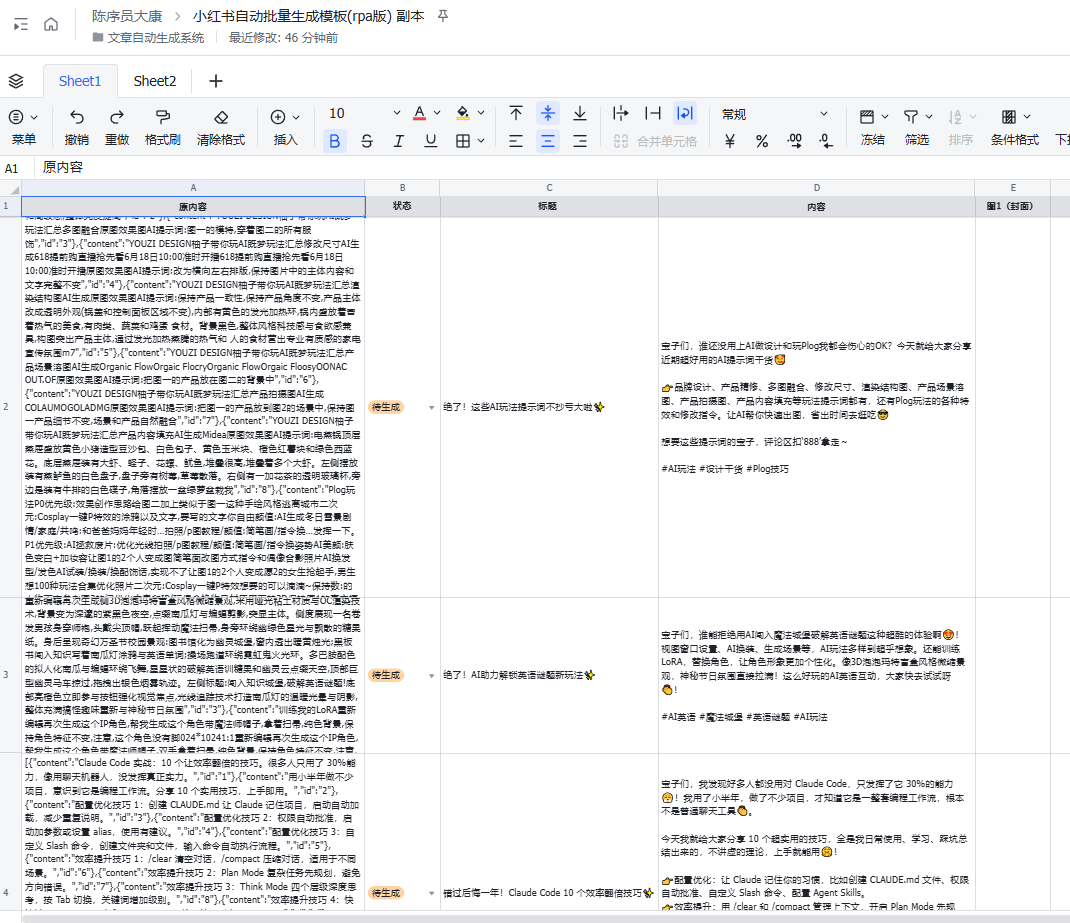The image size is (1070, 923).
Task: Decrease decimal places
Action: [x=826, y=141]
